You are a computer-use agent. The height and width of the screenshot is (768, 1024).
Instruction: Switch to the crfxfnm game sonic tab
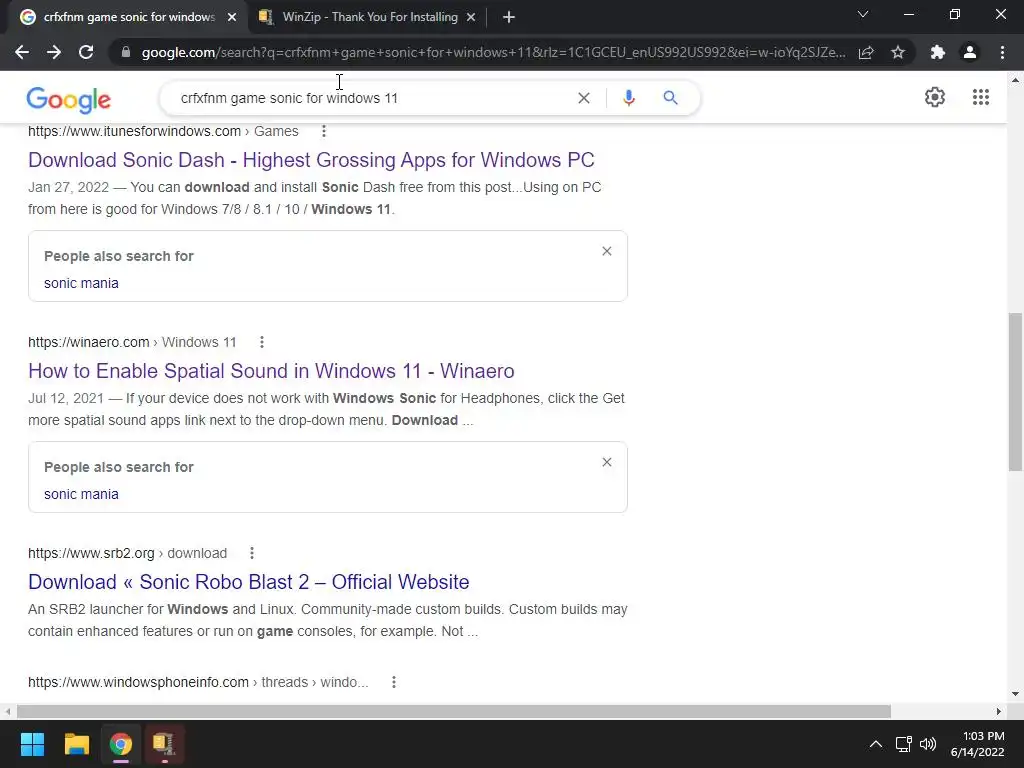tap(129, 17)
